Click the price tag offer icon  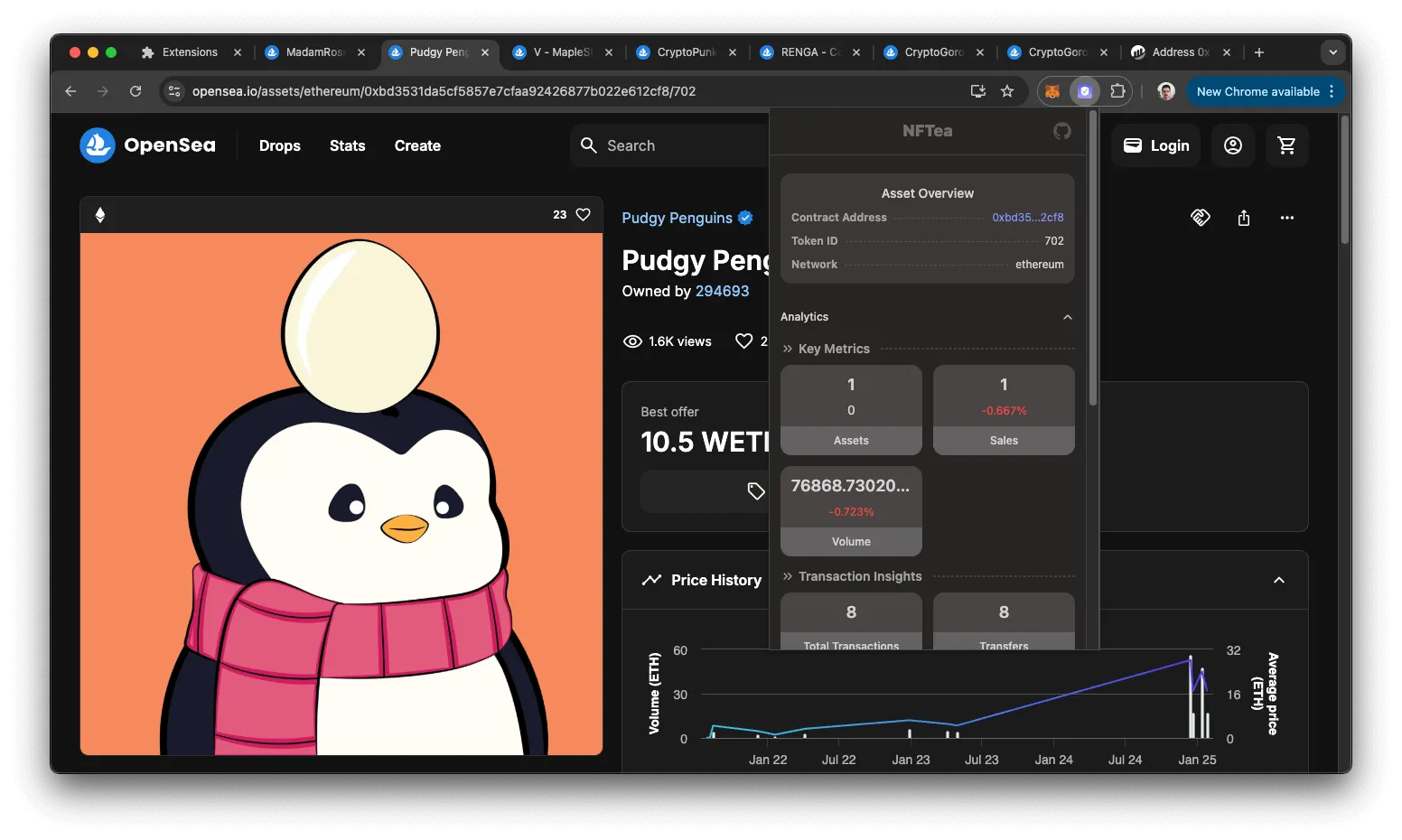756,491
